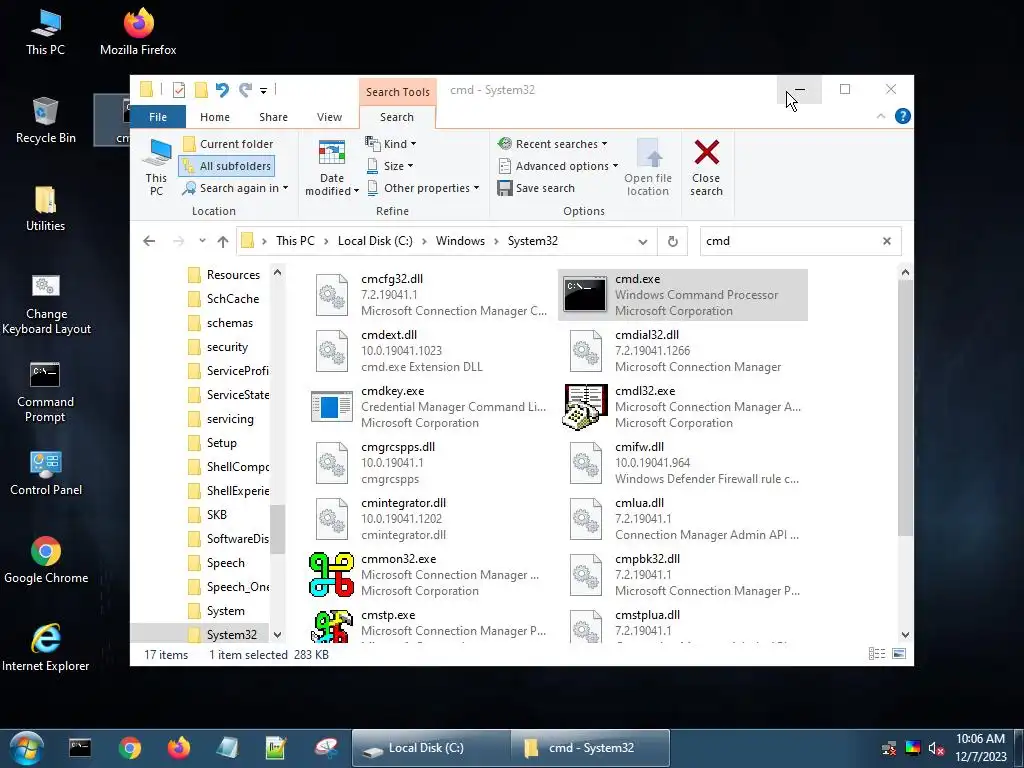
Task: Click the red X Close search button
Action: (x=707, y=167)
